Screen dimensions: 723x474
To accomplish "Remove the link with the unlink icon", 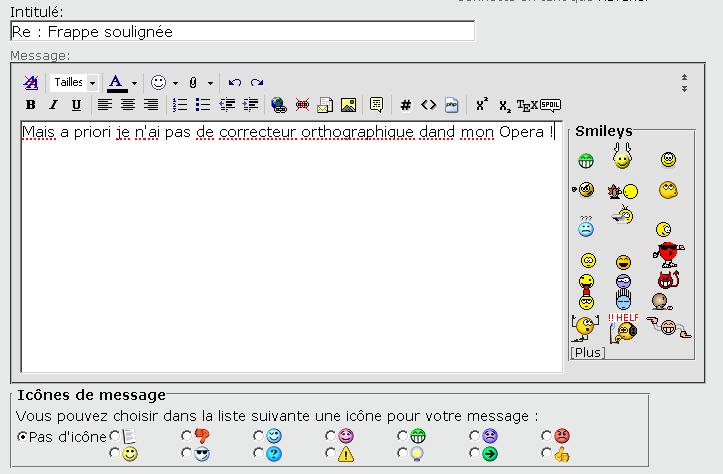I will click(302, 105).
